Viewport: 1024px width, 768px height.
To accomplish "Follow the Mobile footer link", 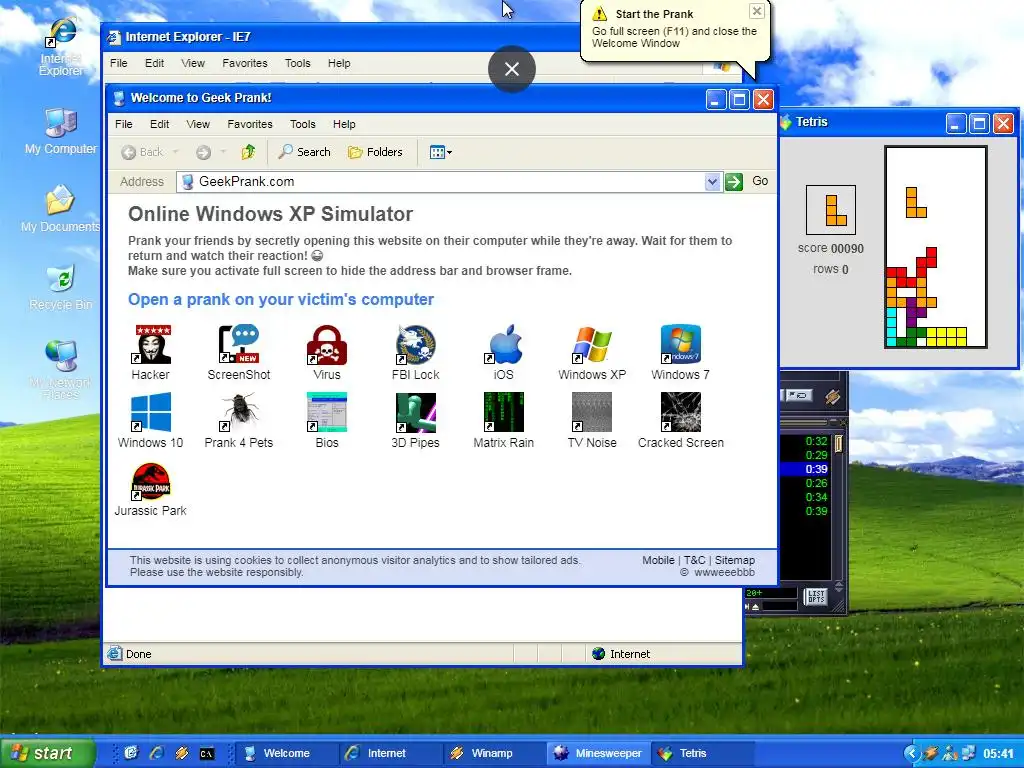I will pyautogui.click(x=658, y=560).
